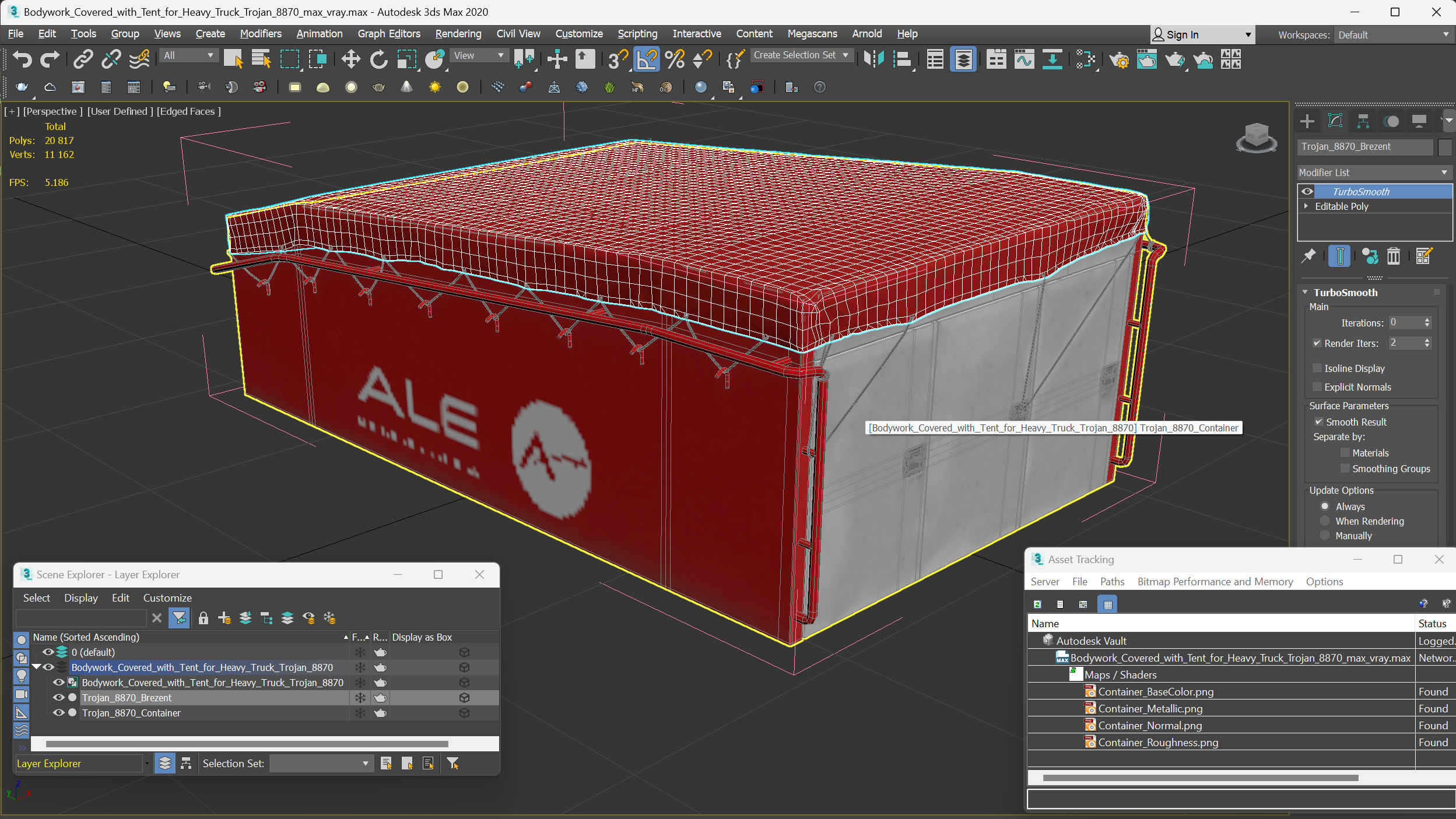This screenshot has height=819, width=1456.
Task: Open the Create tab in command panel
Action: coord(1307,121)
